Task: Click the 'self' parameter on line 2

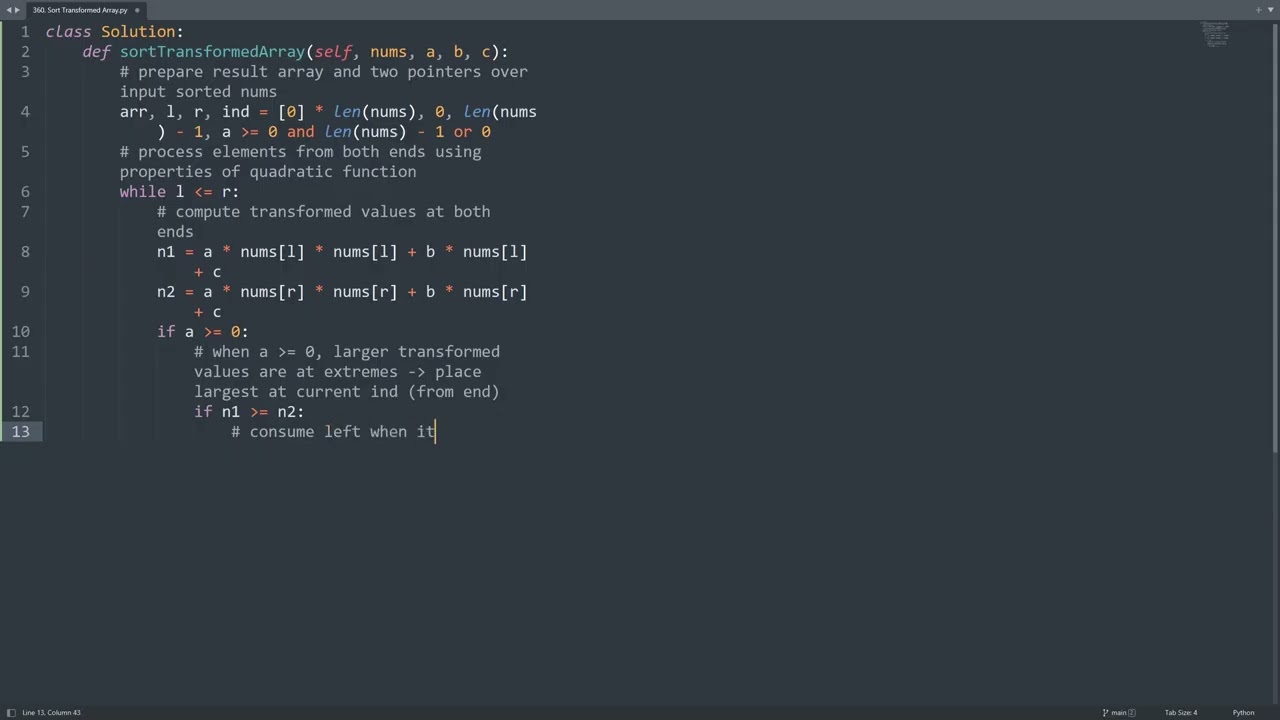Action: [x=333, y=51]
